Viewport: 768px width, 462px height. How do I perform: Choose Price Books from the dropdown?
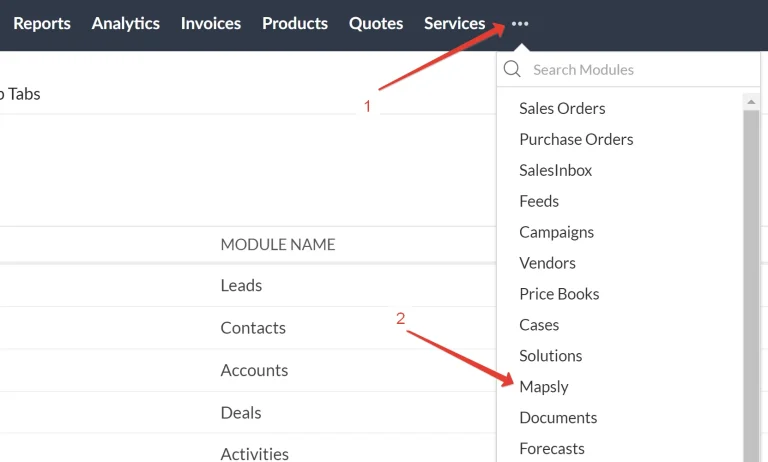(x=559, y=294)
